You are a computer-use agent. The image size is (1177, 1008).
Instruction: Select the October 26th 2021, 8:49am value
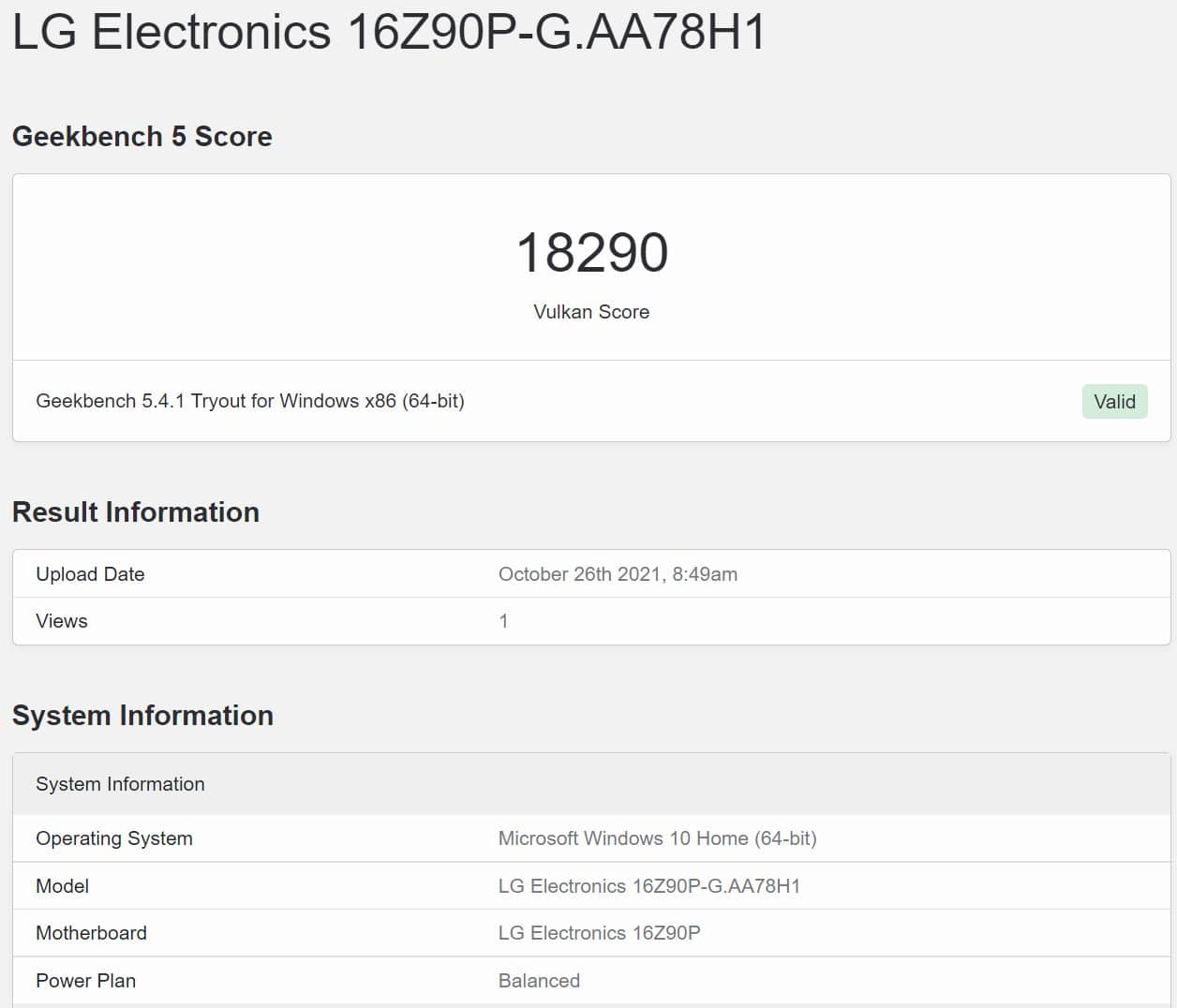[618, 574]
